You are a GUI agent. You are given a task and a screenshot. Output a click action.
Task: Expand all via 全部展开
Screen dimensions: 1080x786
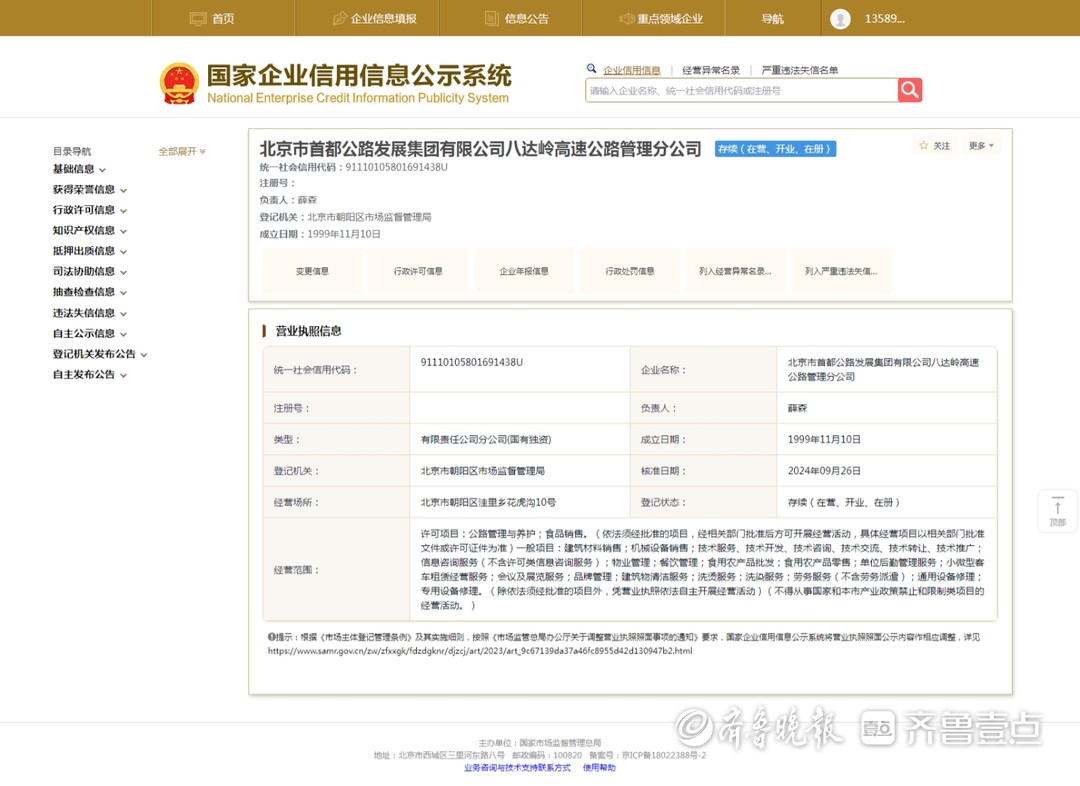point(182,151)
